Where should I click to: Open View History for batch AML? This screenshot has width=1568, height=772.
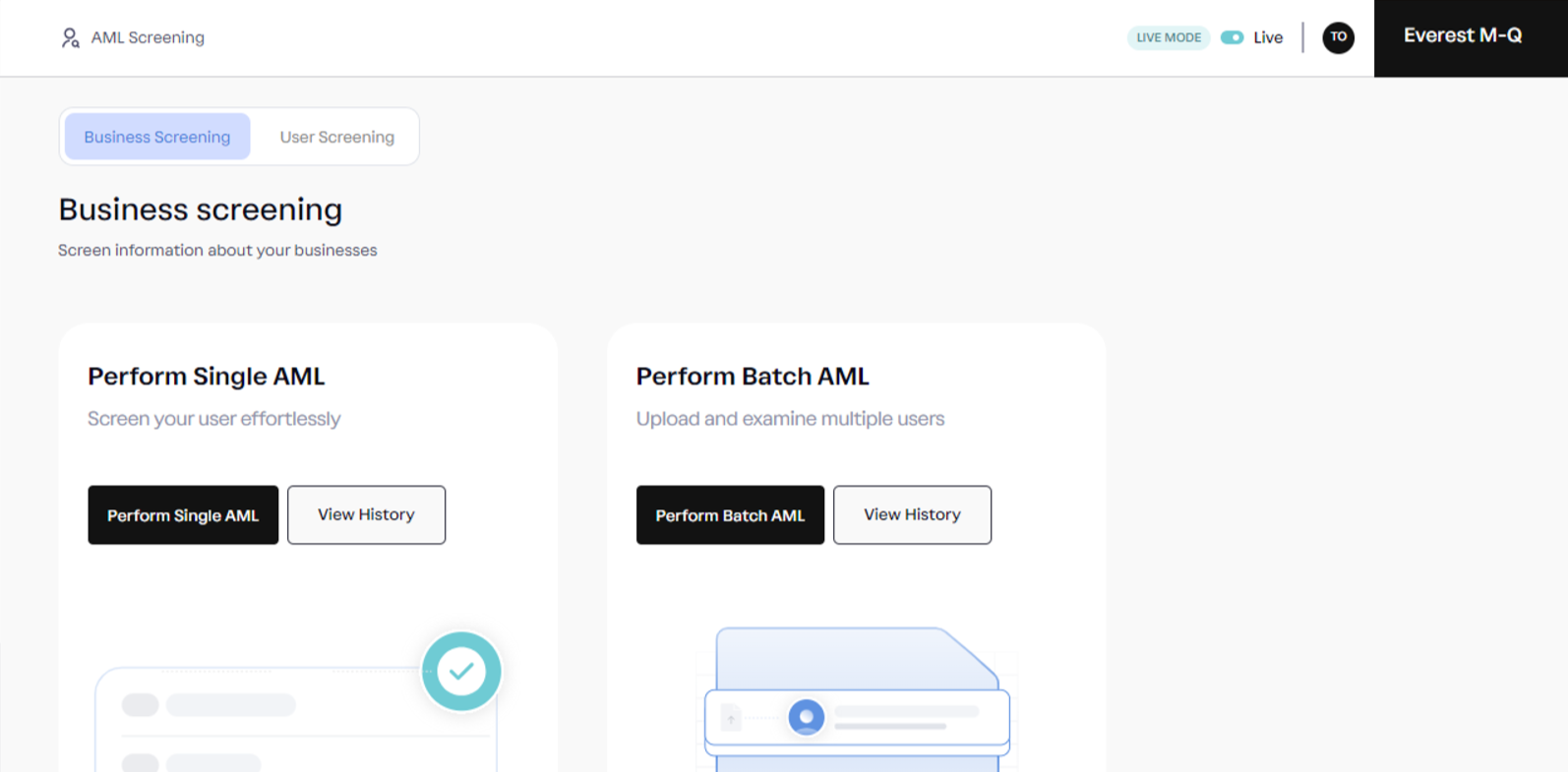tap(912, 514)
